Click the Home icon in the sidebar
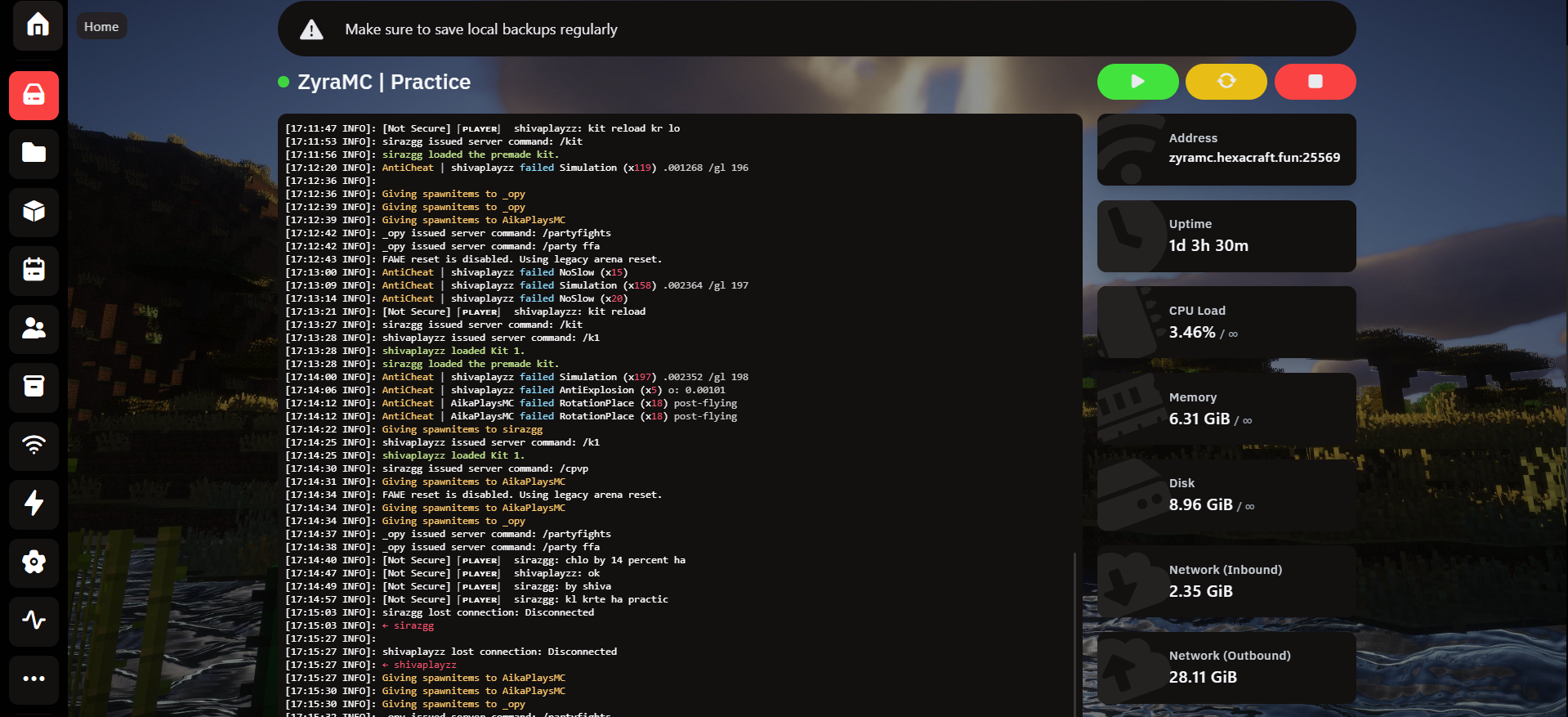 [x=37, y=25]
